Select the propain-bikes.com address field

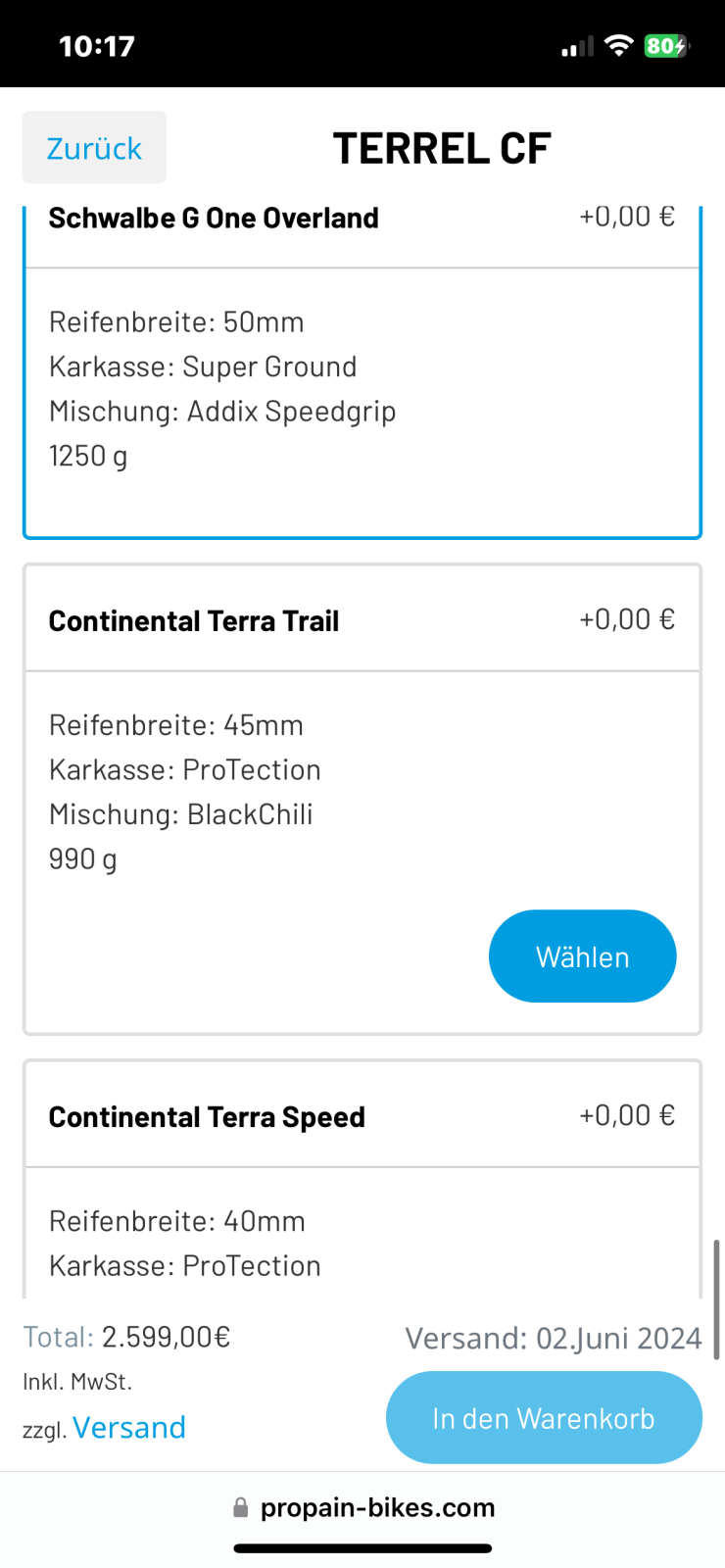[x=376, y=1507]
